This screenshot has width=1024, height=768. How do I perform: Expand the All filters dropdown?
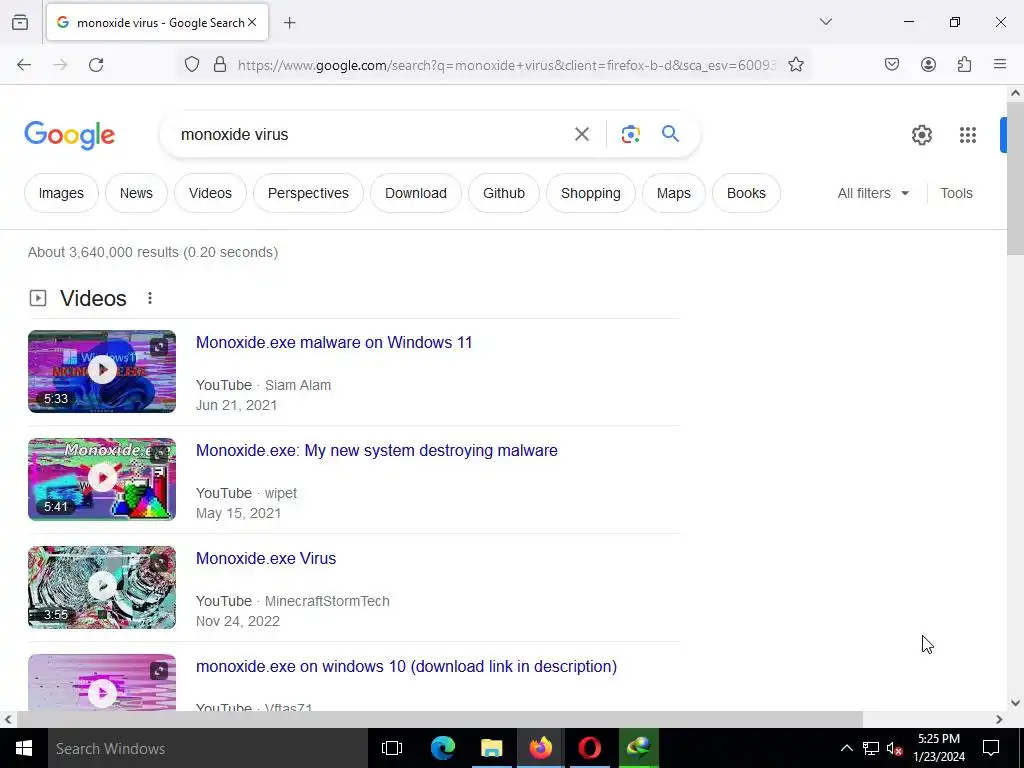(x=873, y=193)
